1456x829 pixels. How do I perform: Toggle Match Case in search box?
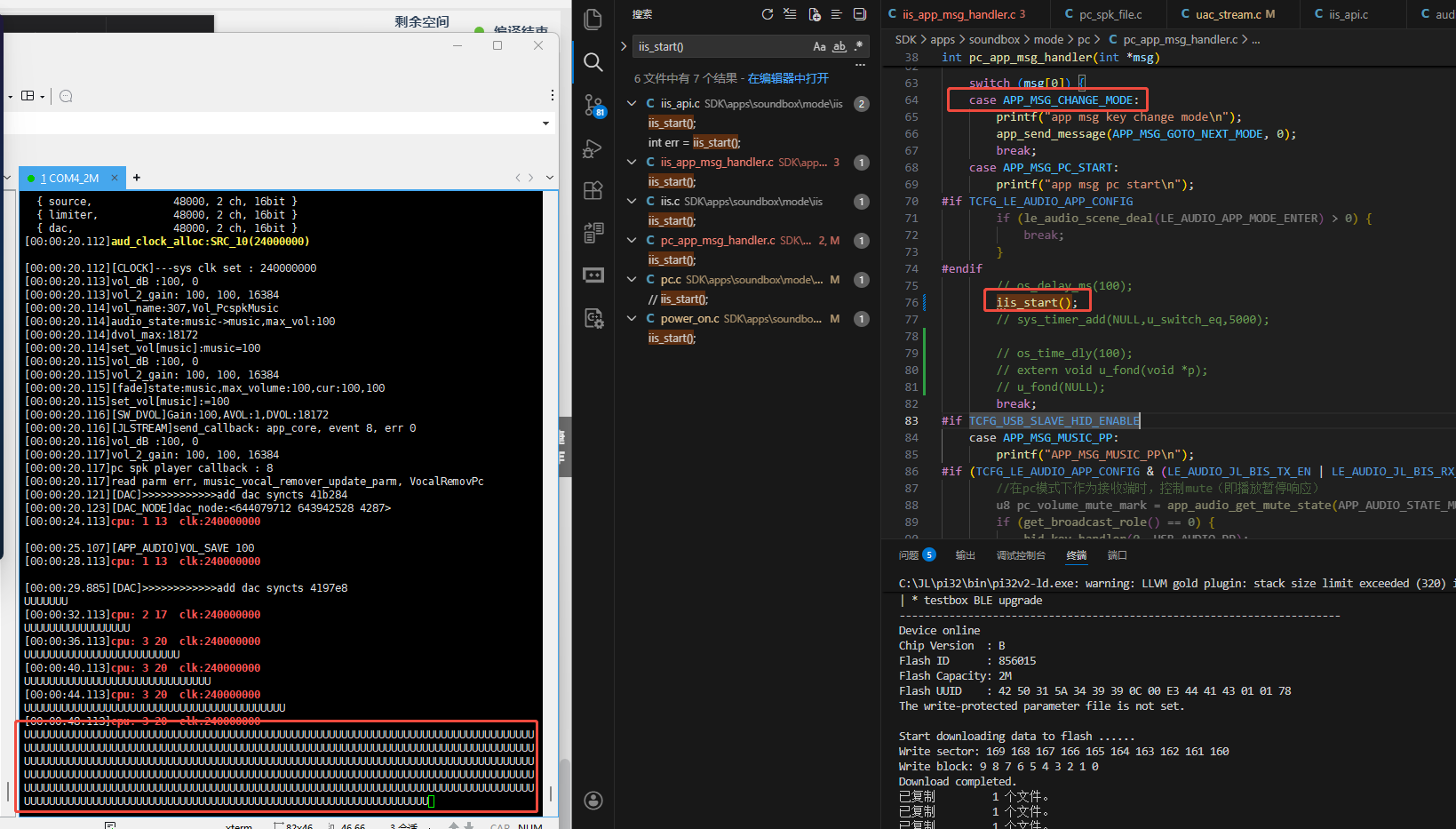tap(819, 46)
